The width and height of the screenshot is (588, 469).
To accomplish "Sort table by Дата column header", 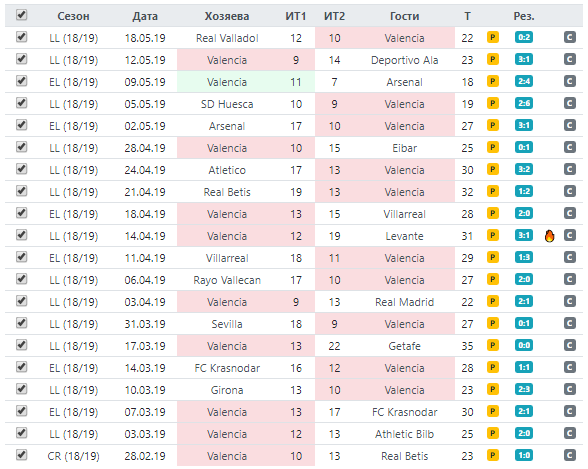I will [x=145, y=16].
